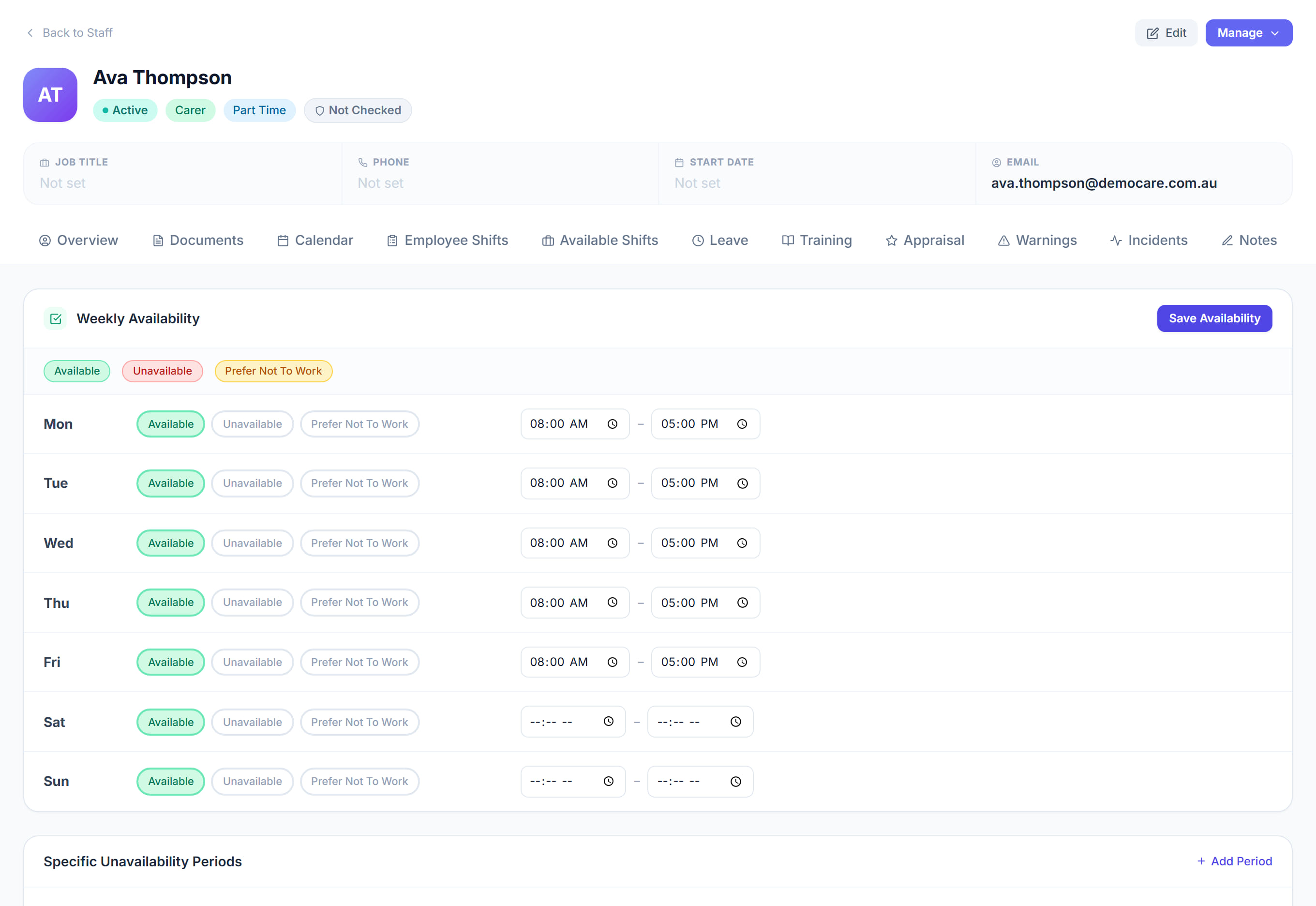Click the back arrow chevron icon
This screenshot has width=1316, height=906.
point(30,33)
